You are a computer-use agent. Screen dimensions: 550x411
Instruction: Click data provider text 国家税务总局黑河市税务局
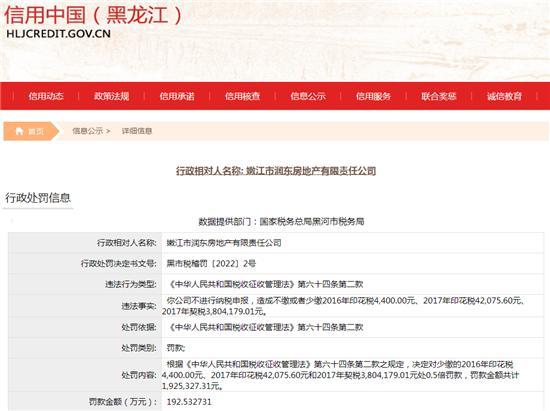(312, 221)
